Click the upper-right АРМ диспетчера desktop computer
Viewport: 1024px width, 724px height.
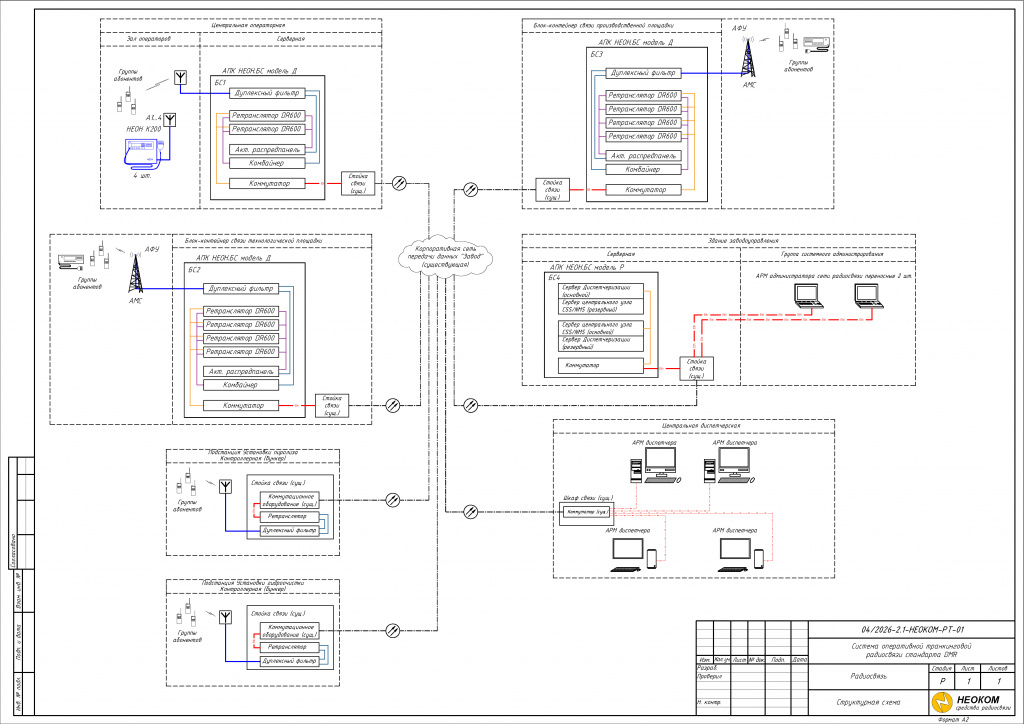click(x=729, y=465)
